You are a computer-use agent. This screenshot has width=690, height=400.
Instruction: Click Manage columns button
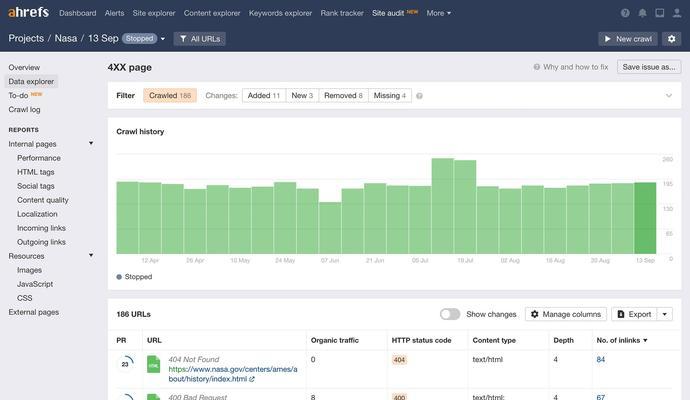[x=566, y=314]
